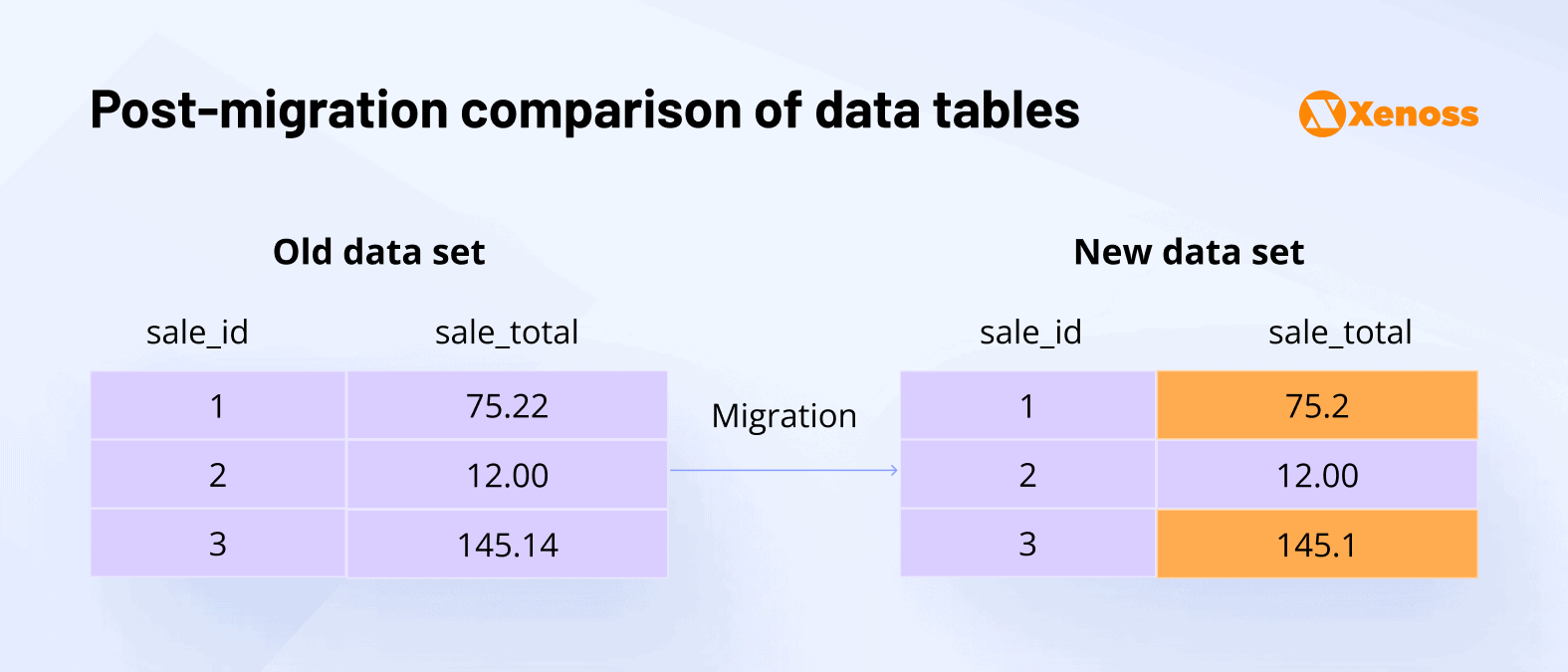This screenshot has width=1568, height=672.
Task: Select the 145.14 cell
Action: (507, 545)
